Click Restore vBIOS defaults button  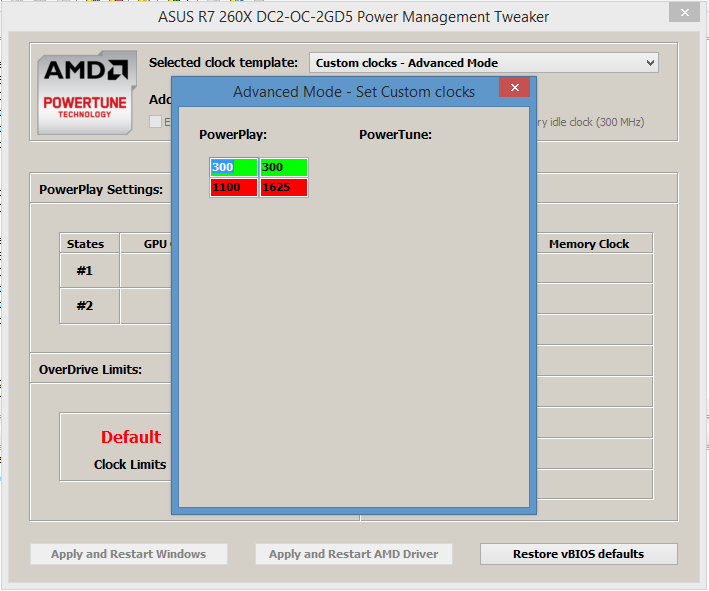[578, 554]
